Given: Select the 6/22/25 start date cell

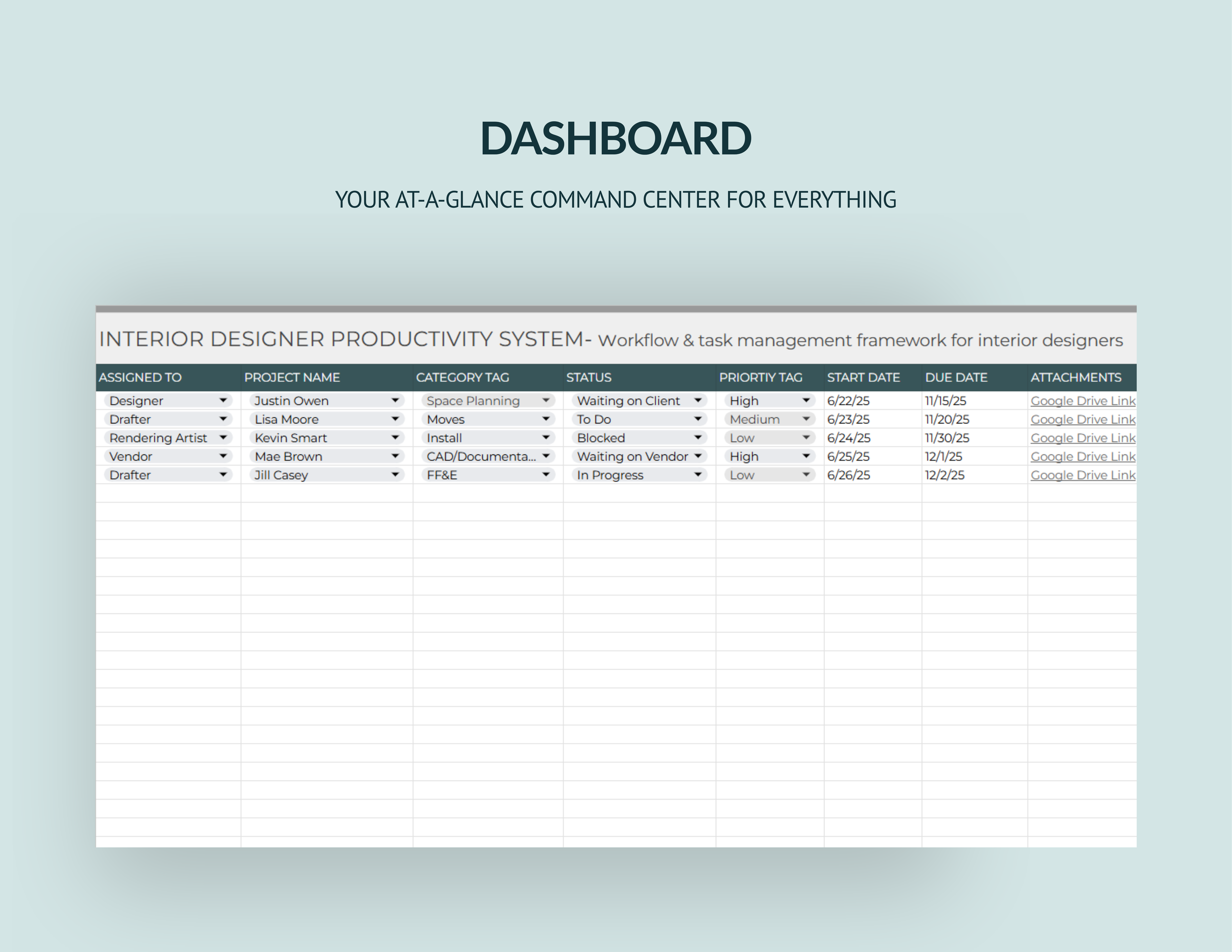Looking at the screenshot, I should (x=849, y=401).
